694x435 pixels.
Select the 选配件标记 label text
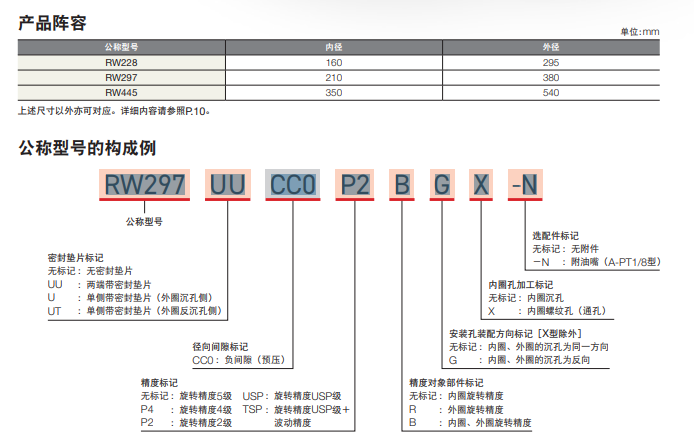555,235
